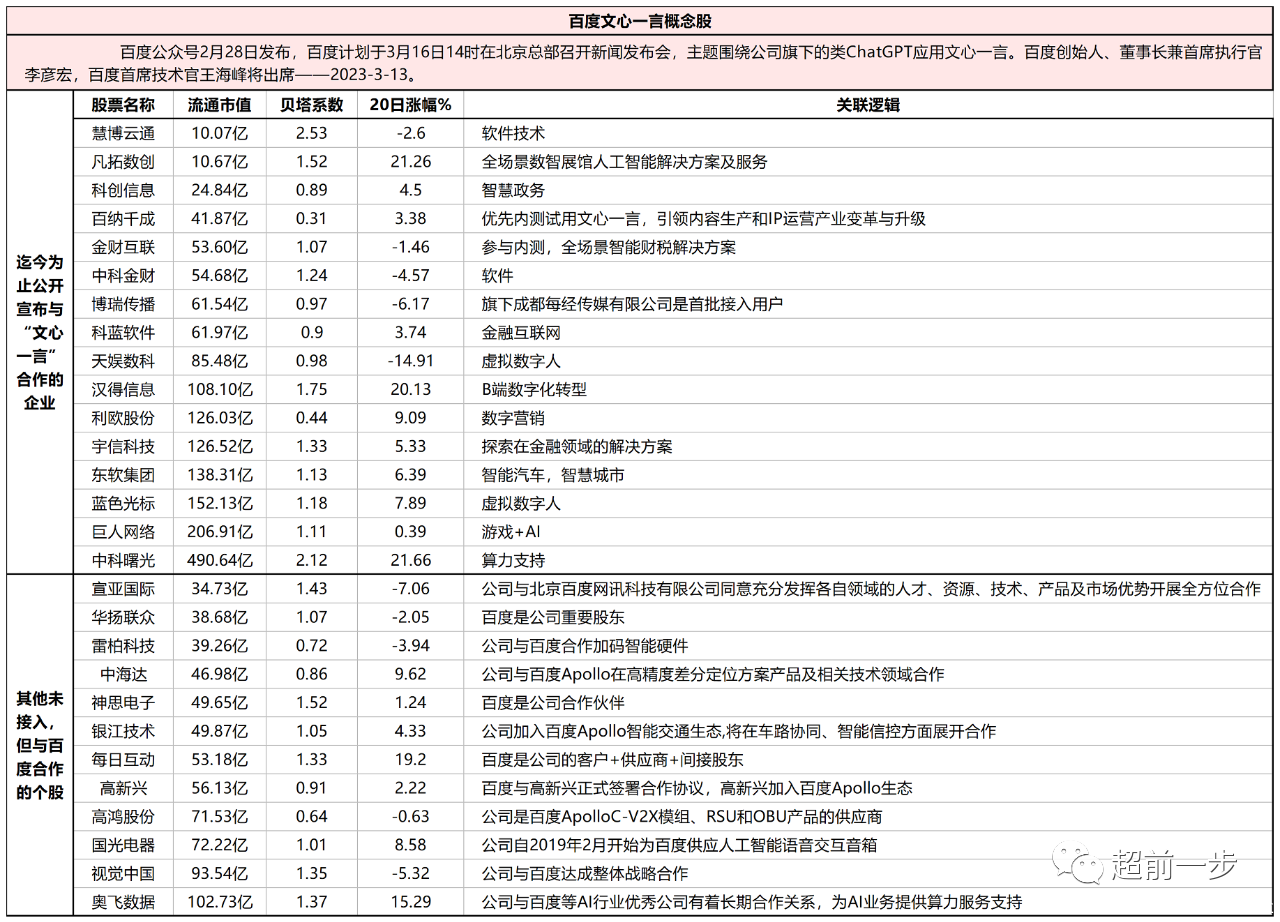Click the 流通市值 column header
This screenshot has width=1280, height=922.
click(219, 104)
